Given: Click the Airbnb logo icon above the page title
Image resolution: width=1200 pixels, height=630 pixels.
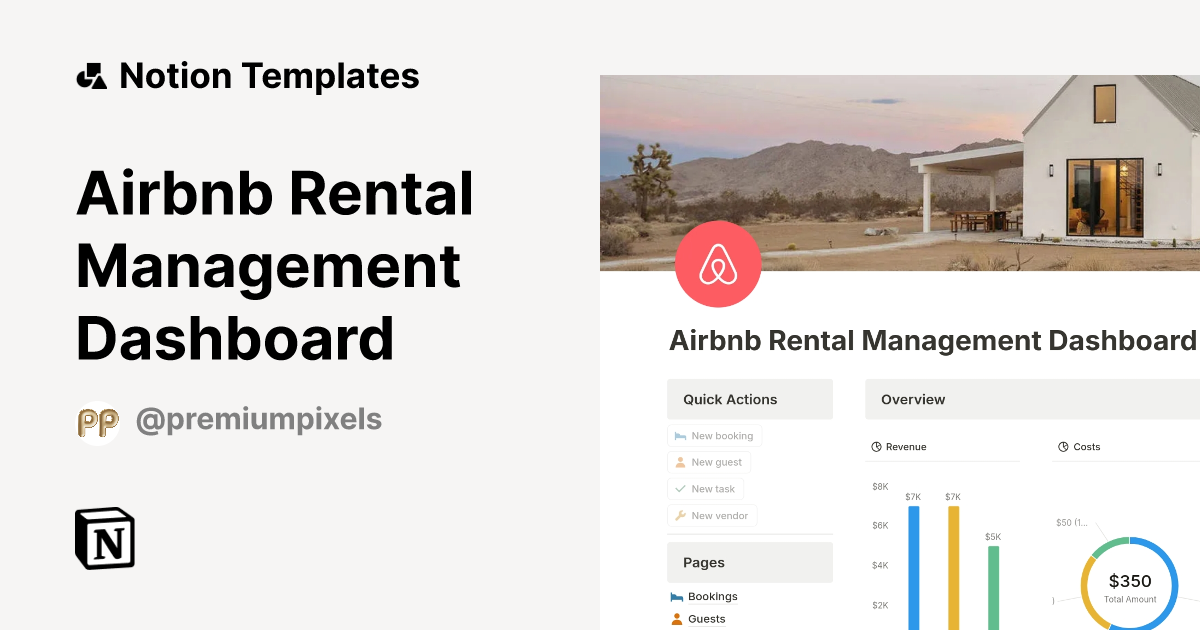Looking at the screenshot, I should (x=719, y=264).
